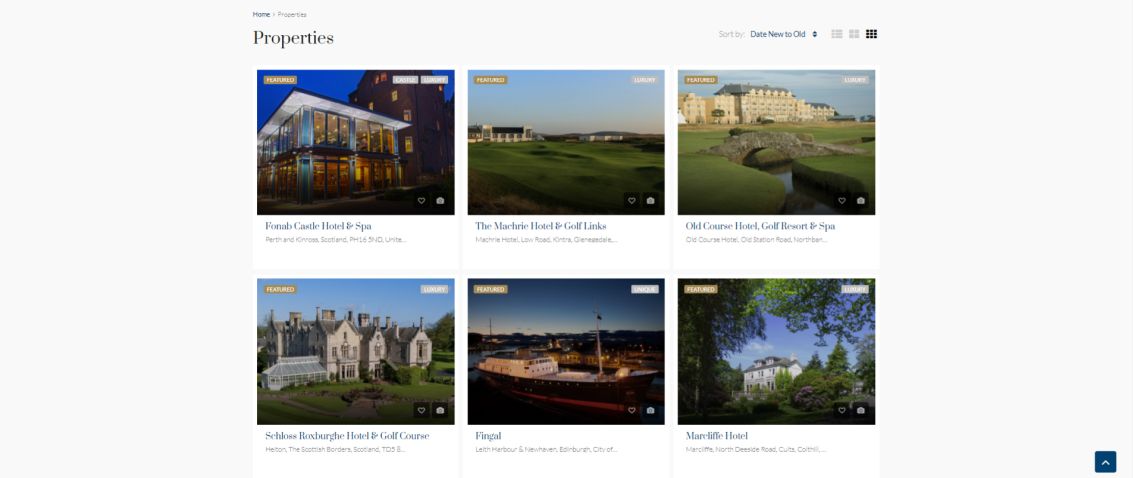1133x478 pixels.
Task: Open Old Course Hotel, Golf Resort & Spa title
Action: click(760, 226)
